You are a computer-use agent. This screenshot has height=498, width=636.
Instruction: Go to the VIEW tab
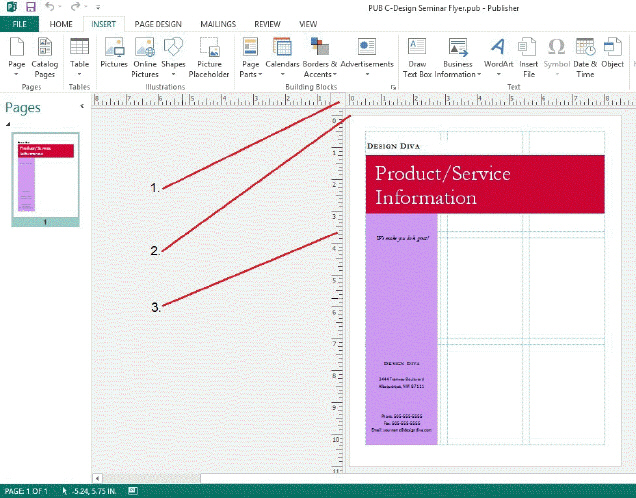click(308, 24)
